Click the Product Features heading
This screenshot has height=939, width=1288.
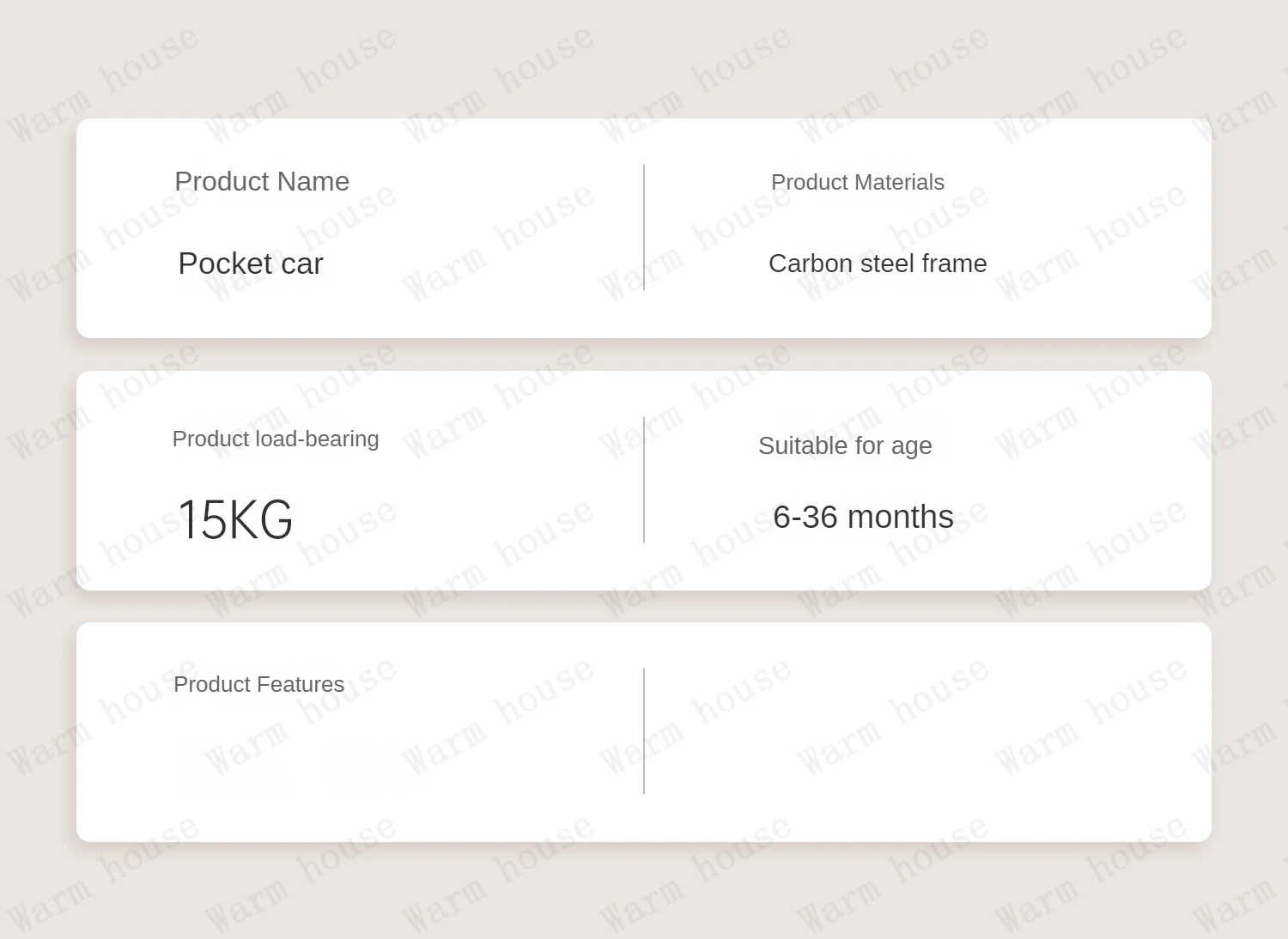click(258, 684)
